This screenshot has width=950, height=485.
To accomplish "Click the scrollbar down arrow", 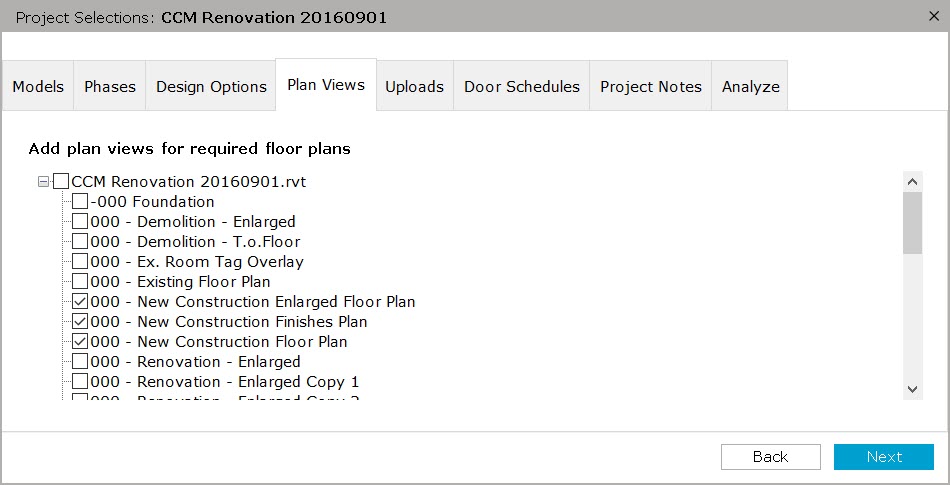I will pos(913,389).
